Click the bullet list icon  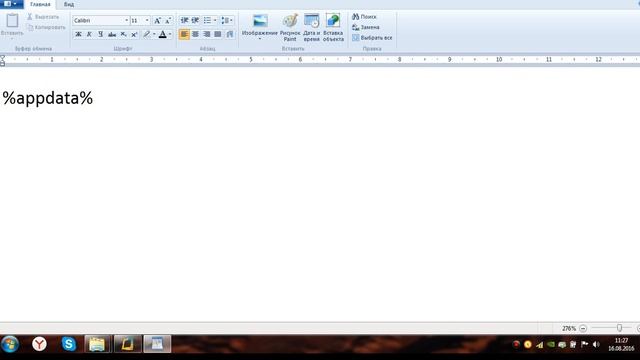[x=207, y=20]
